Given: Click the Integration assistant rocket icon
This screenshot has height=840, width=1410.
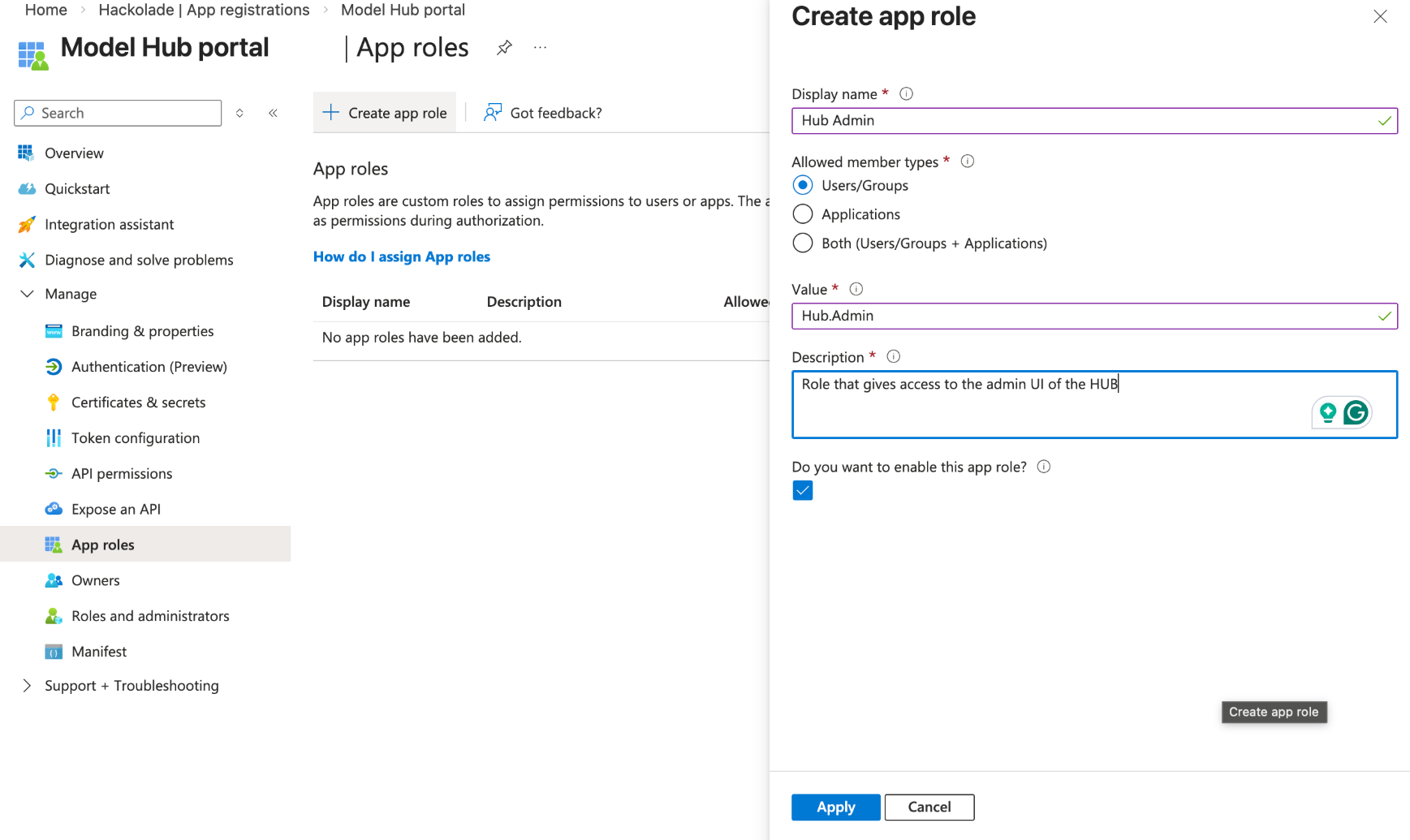Looking at the screenshot, I should [x=27, y=224].
